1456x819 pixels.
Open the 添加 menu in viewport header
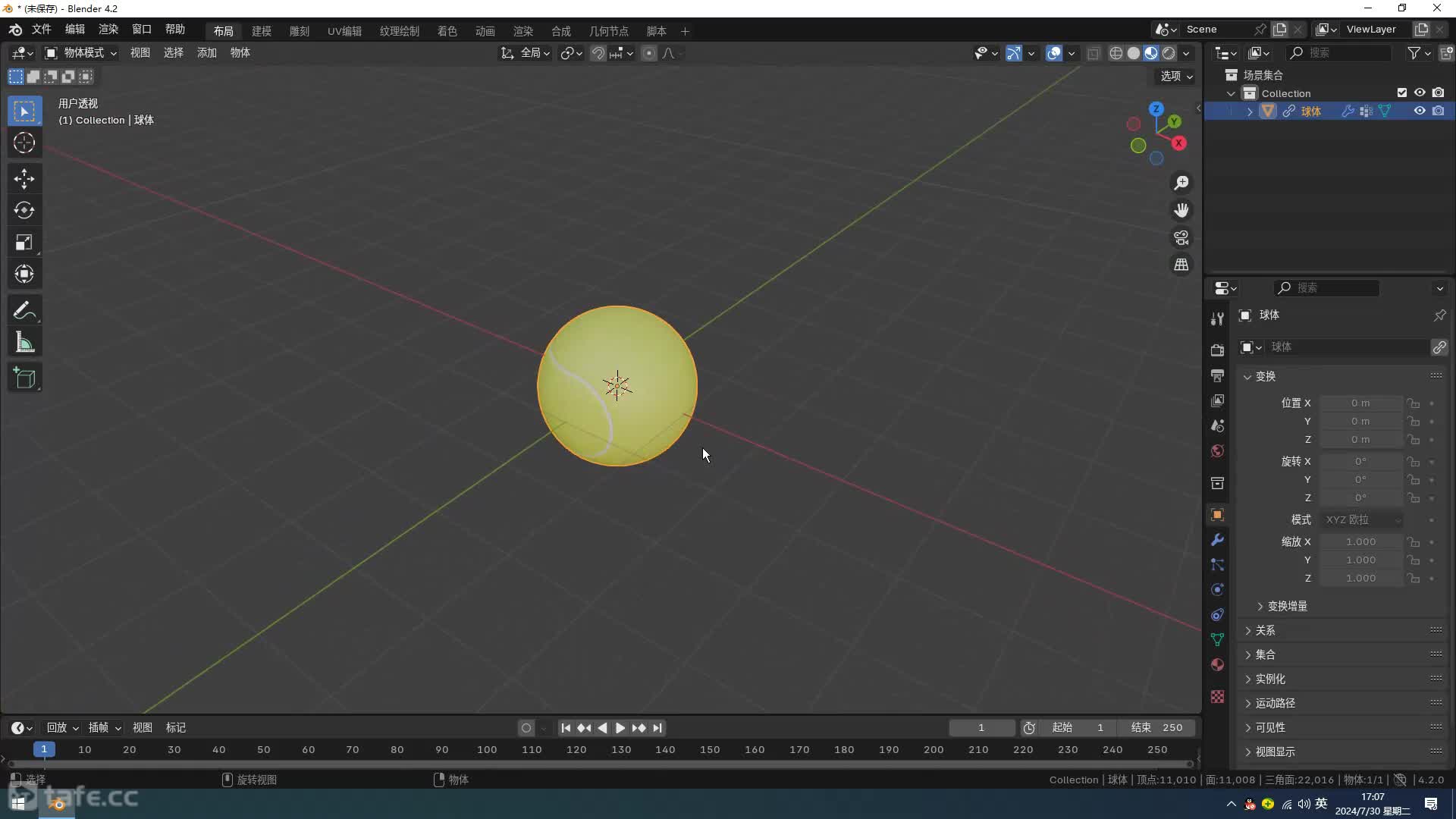point(206,53)
